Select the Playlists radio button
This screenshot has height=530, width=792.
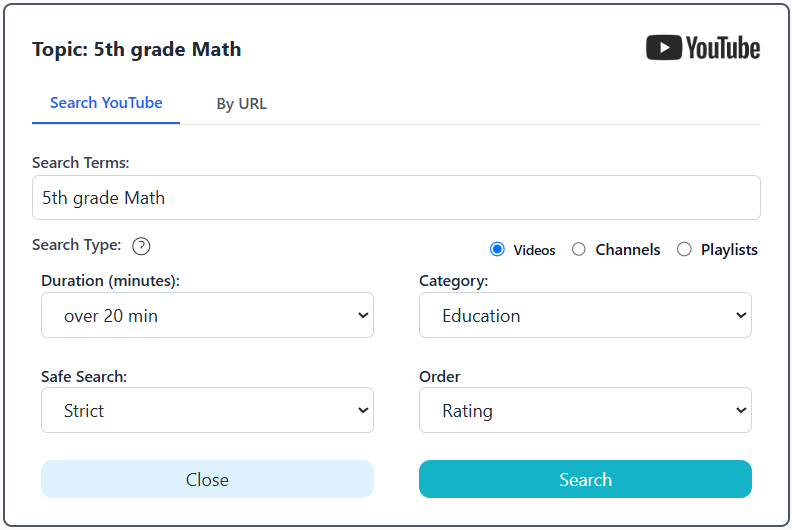[x=684, y=249]
